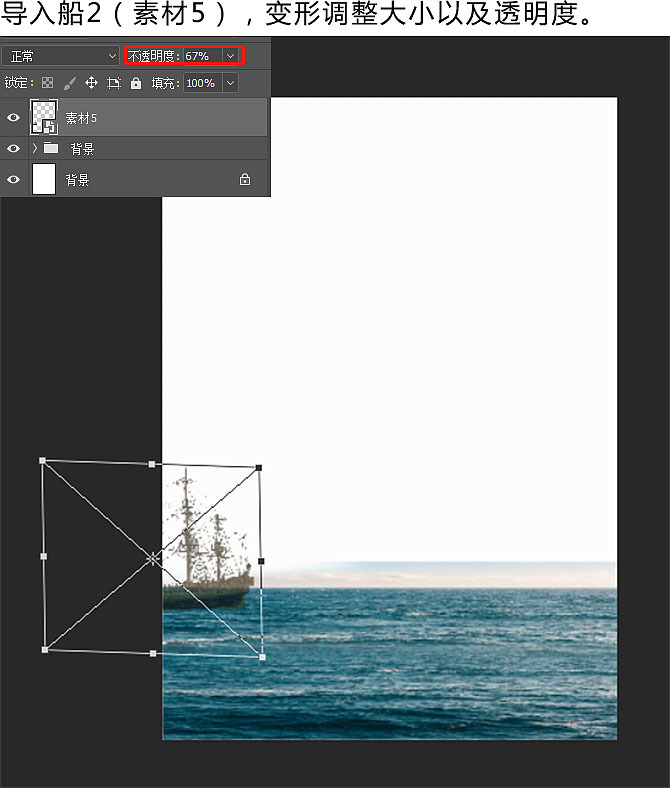Screen dimensions: 670x788
Task: Click the fill 100% input field
Action: [x=201, y=83]
